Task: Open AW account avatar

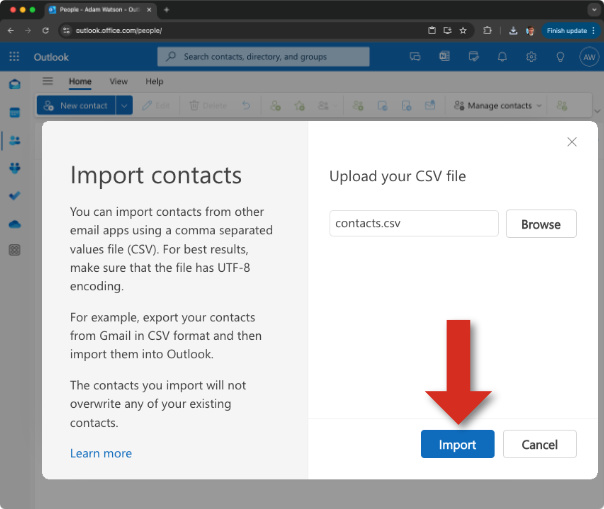Action: [589, 57]
